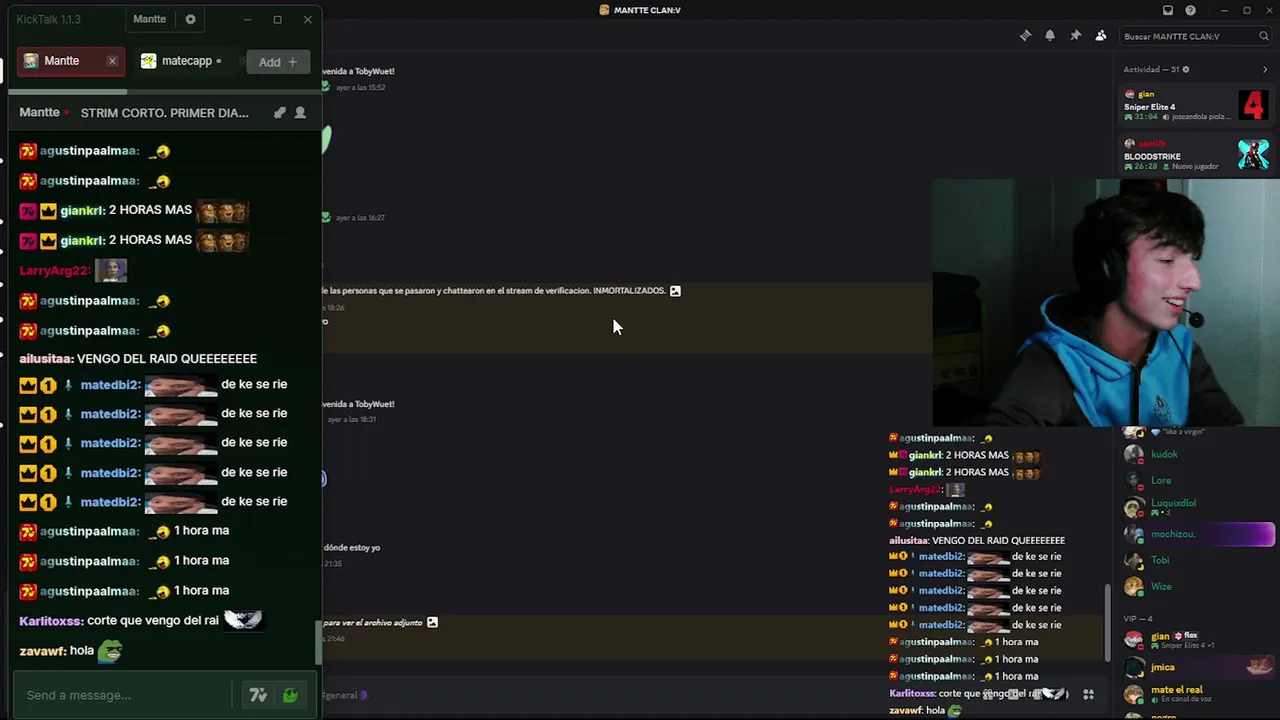
Task: Click the Sniper Elite 4 game cover
Action: [x=1253, y=105]
